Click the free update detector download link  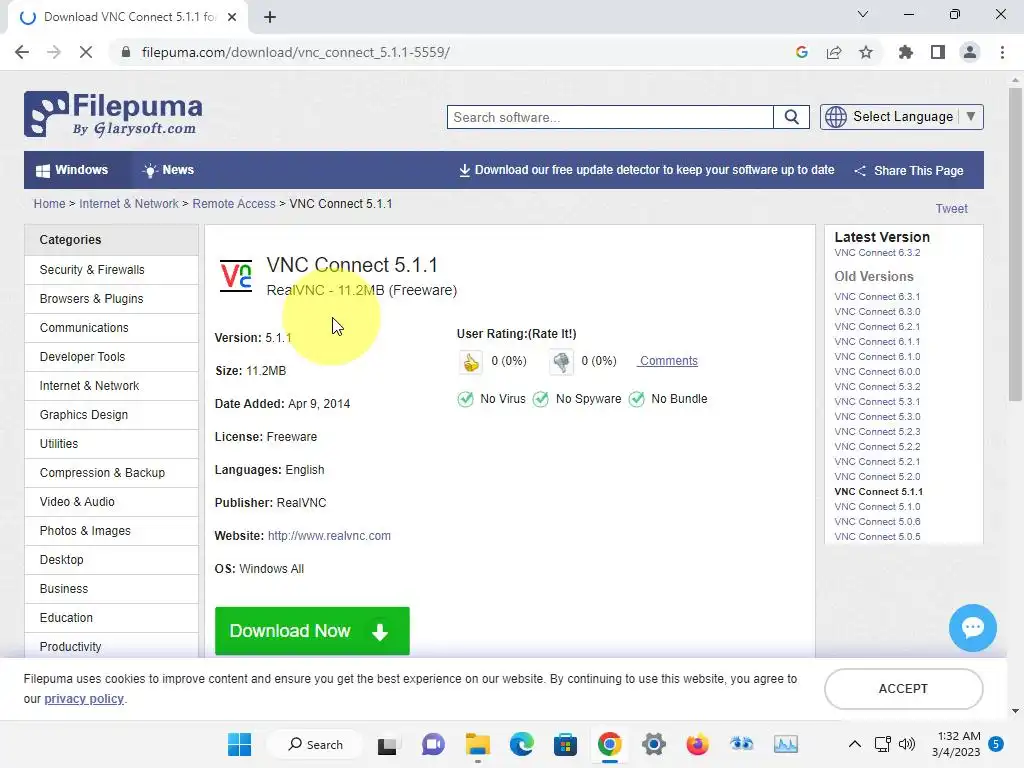pyautogui.click(x=647, y=170)
